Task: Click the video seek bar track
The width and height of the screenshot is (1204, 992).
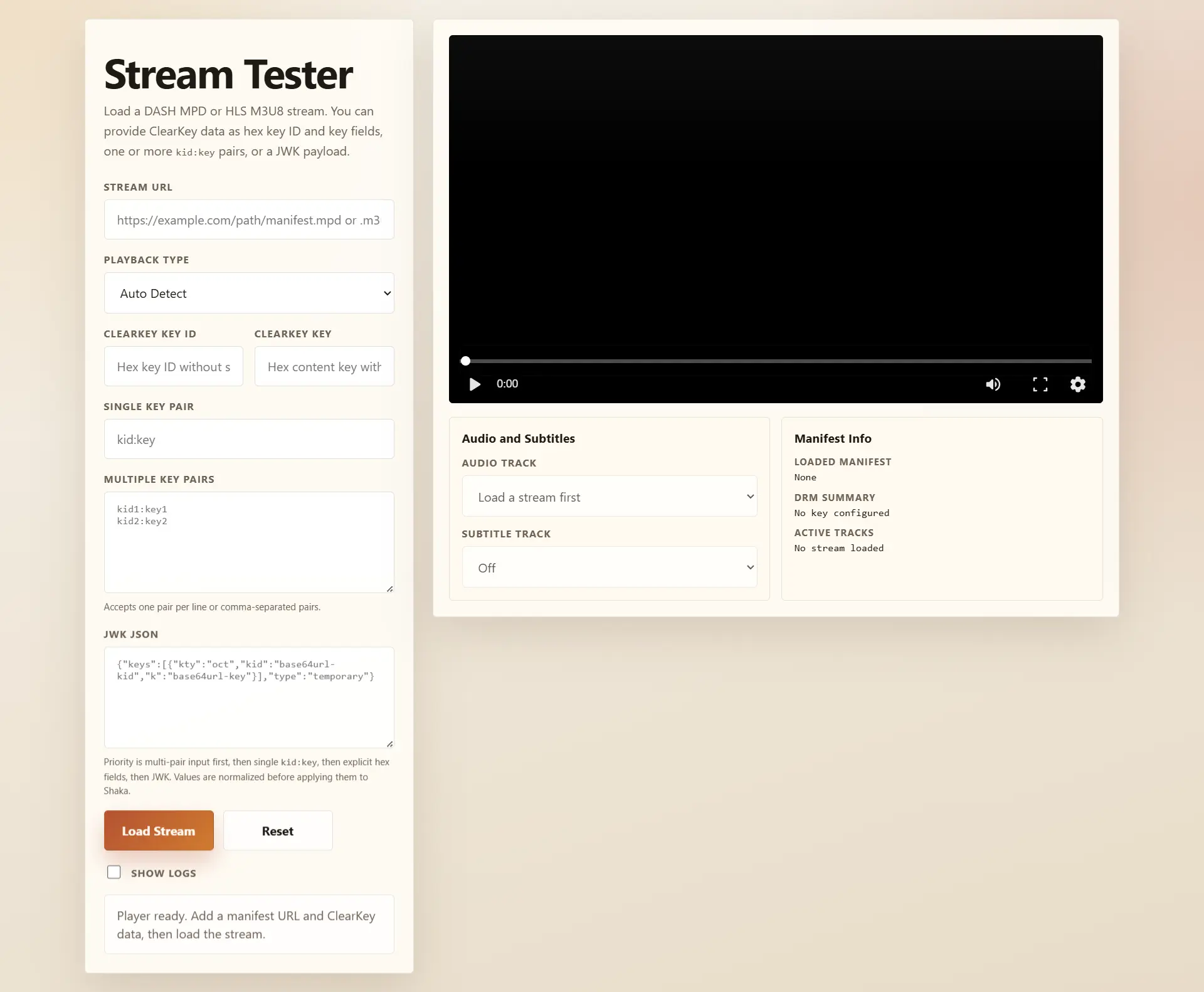Action: pos(778,361)
